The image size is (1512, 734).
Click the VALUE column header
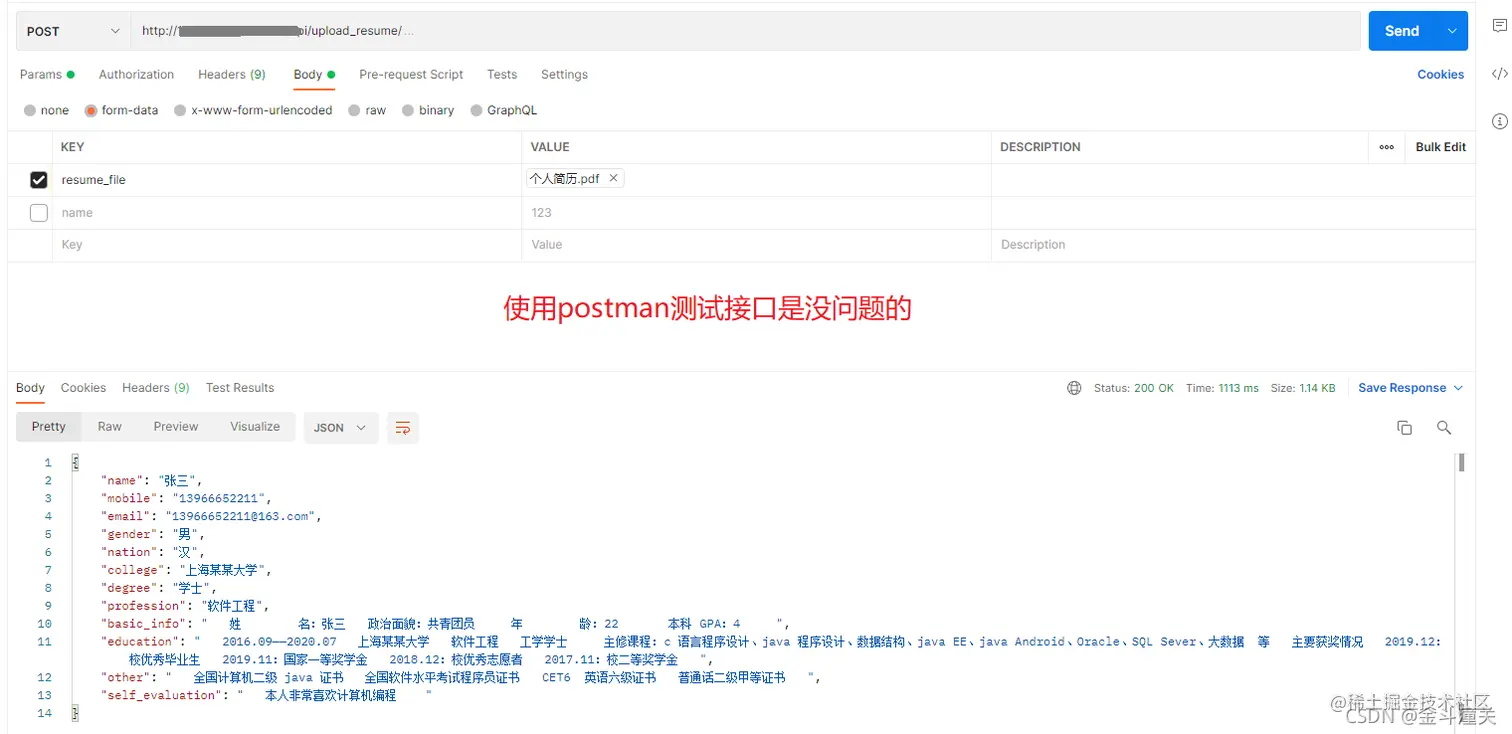(x=550, y=147)
